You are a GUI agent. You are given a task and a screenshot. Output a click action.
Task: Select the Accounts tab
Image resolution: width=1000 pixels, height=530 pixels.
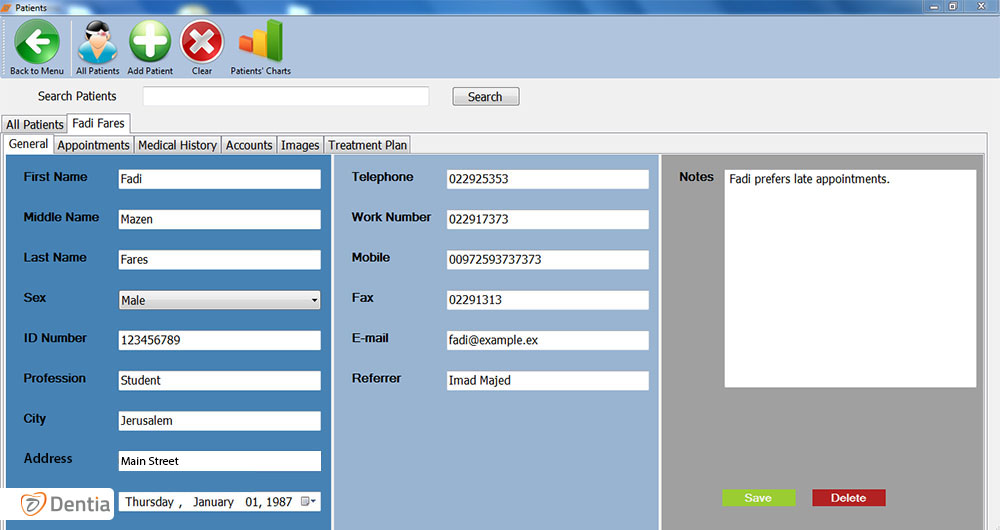coord(249,145)
